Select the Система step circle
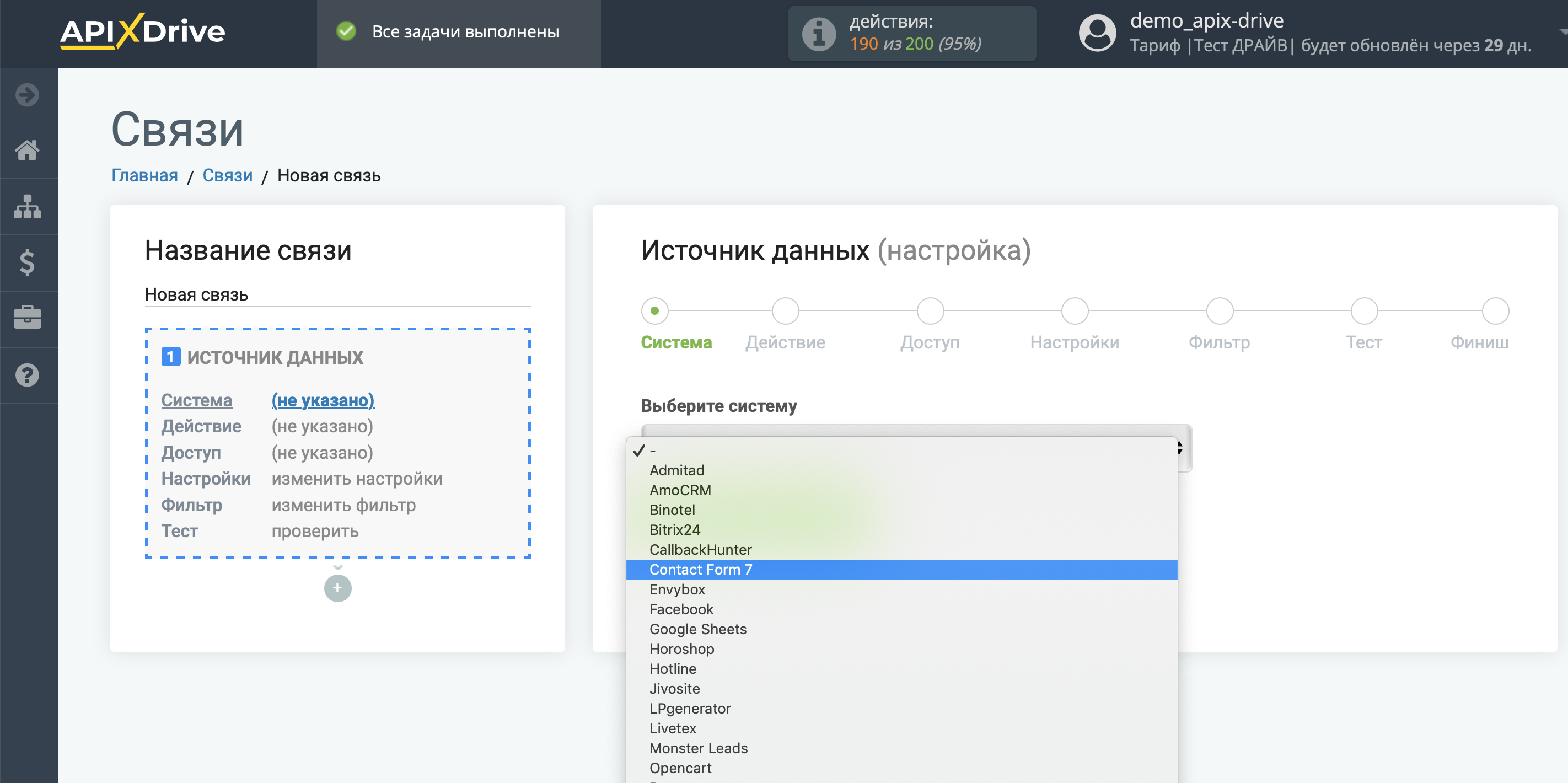1568x783 pixels. pyautogui.click(x=654, y=310)
